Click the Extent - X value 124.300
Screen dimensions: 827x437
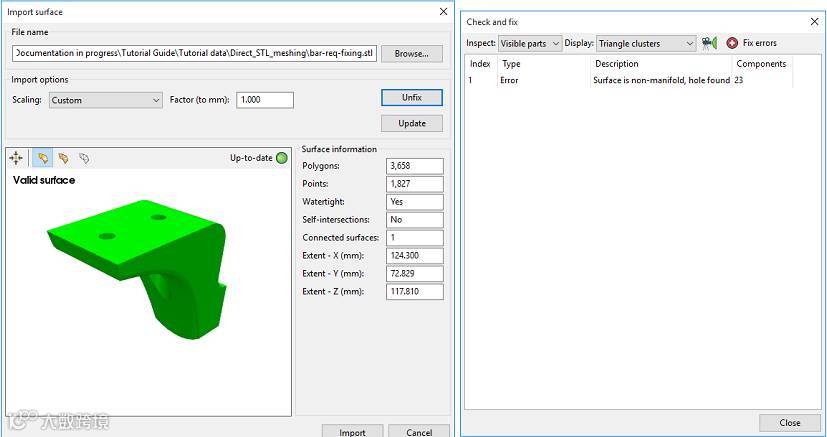(415, 256)
